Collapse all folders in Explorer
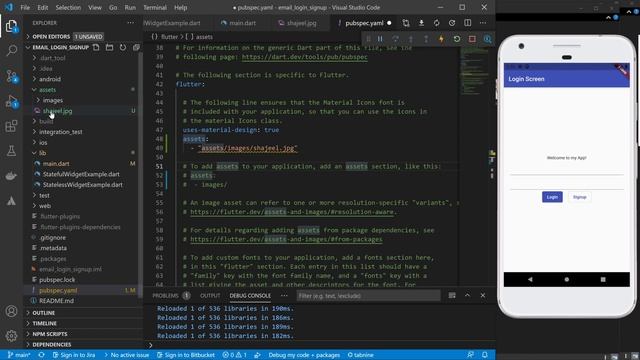Viewport: 640px width, 360px height. click(136, 47)
